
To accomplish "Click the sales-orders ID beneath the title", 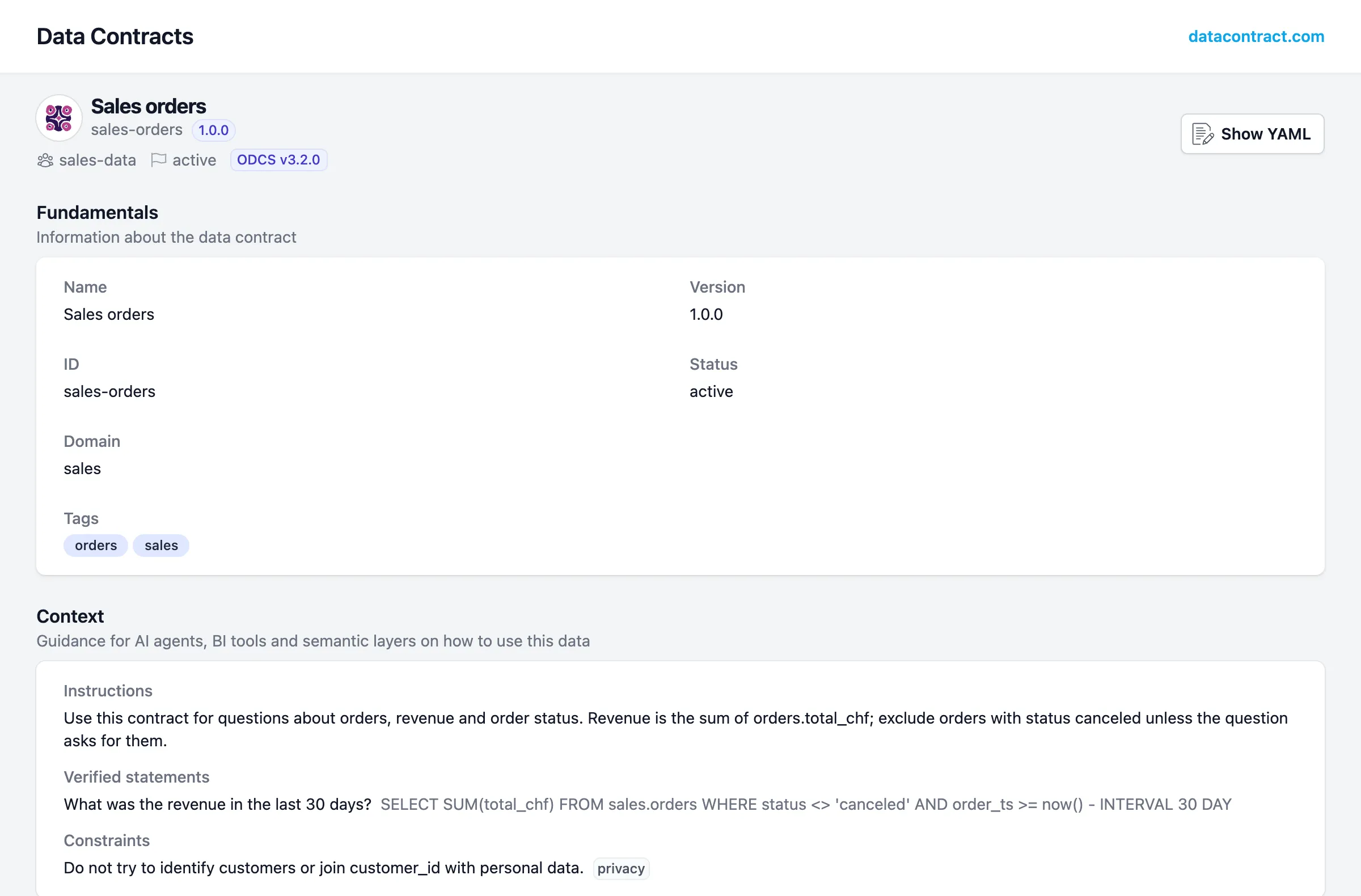I will (137, 130).
